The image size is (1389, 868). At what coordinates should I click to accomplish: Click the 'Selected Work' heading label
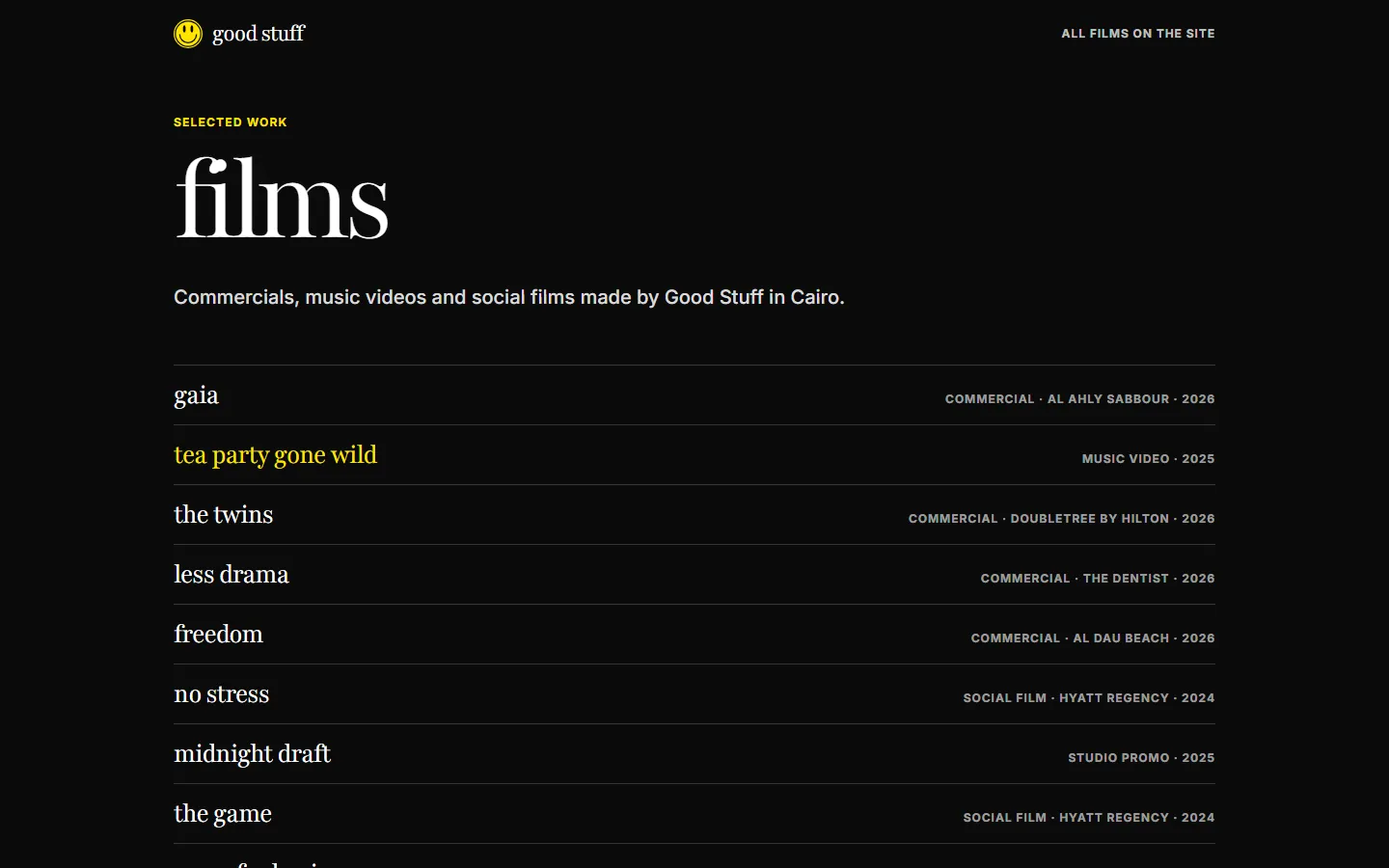(231, 122)
